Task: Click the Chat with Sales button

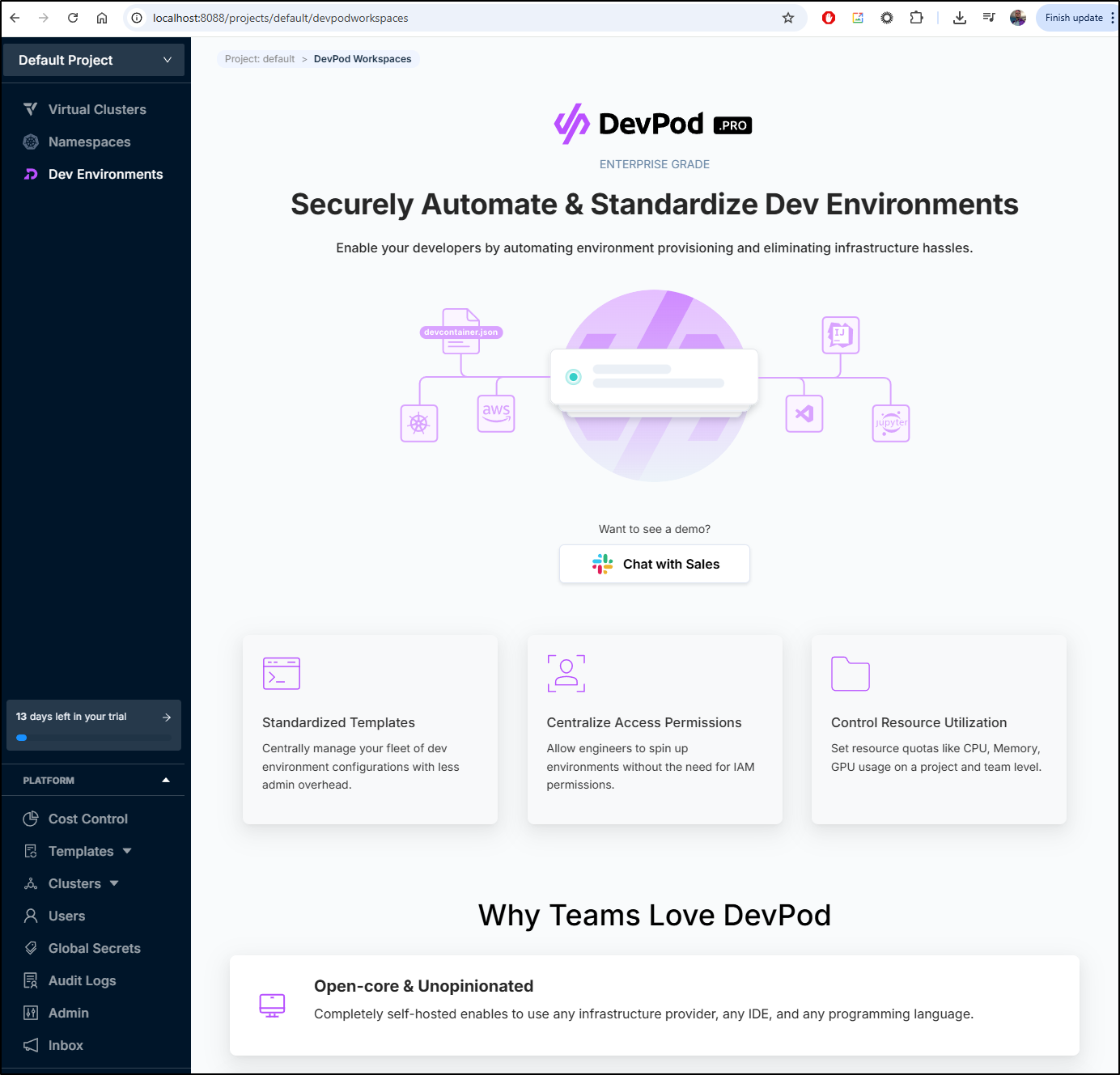Action: click(655, 564)
